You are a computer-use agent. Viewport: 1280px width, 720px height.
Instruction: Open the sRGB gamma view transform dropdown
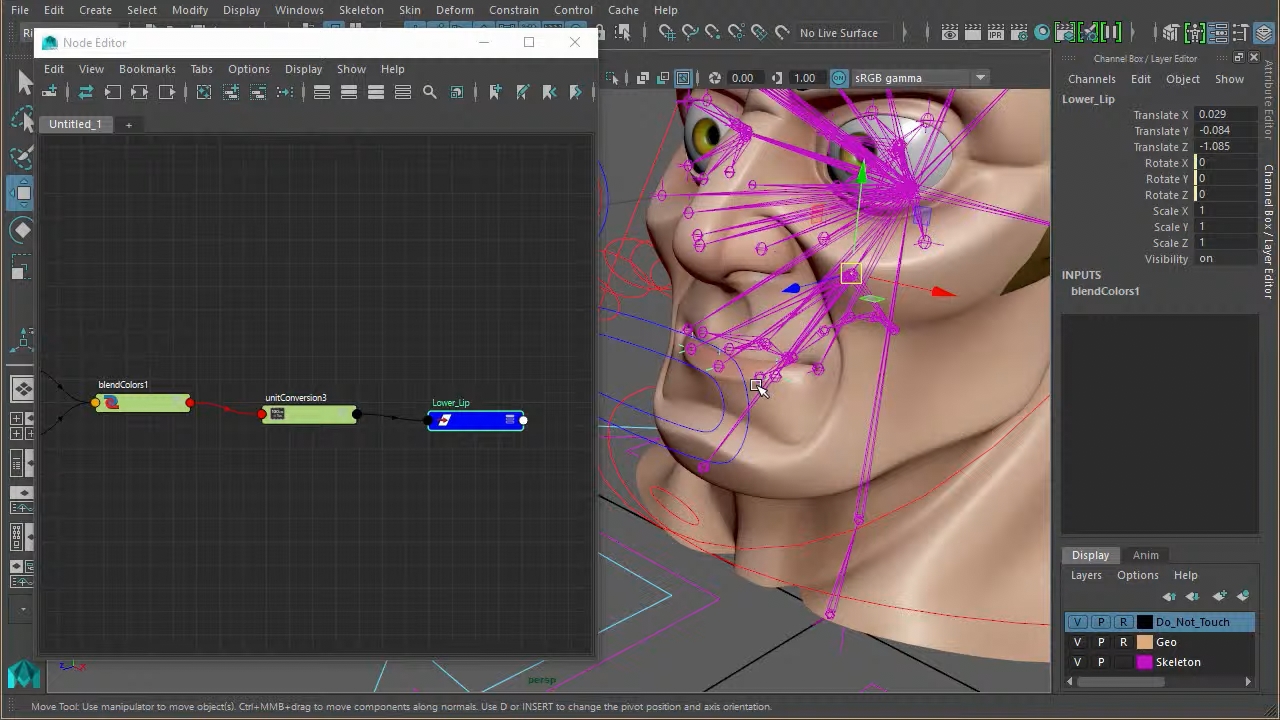click(980, 78)
